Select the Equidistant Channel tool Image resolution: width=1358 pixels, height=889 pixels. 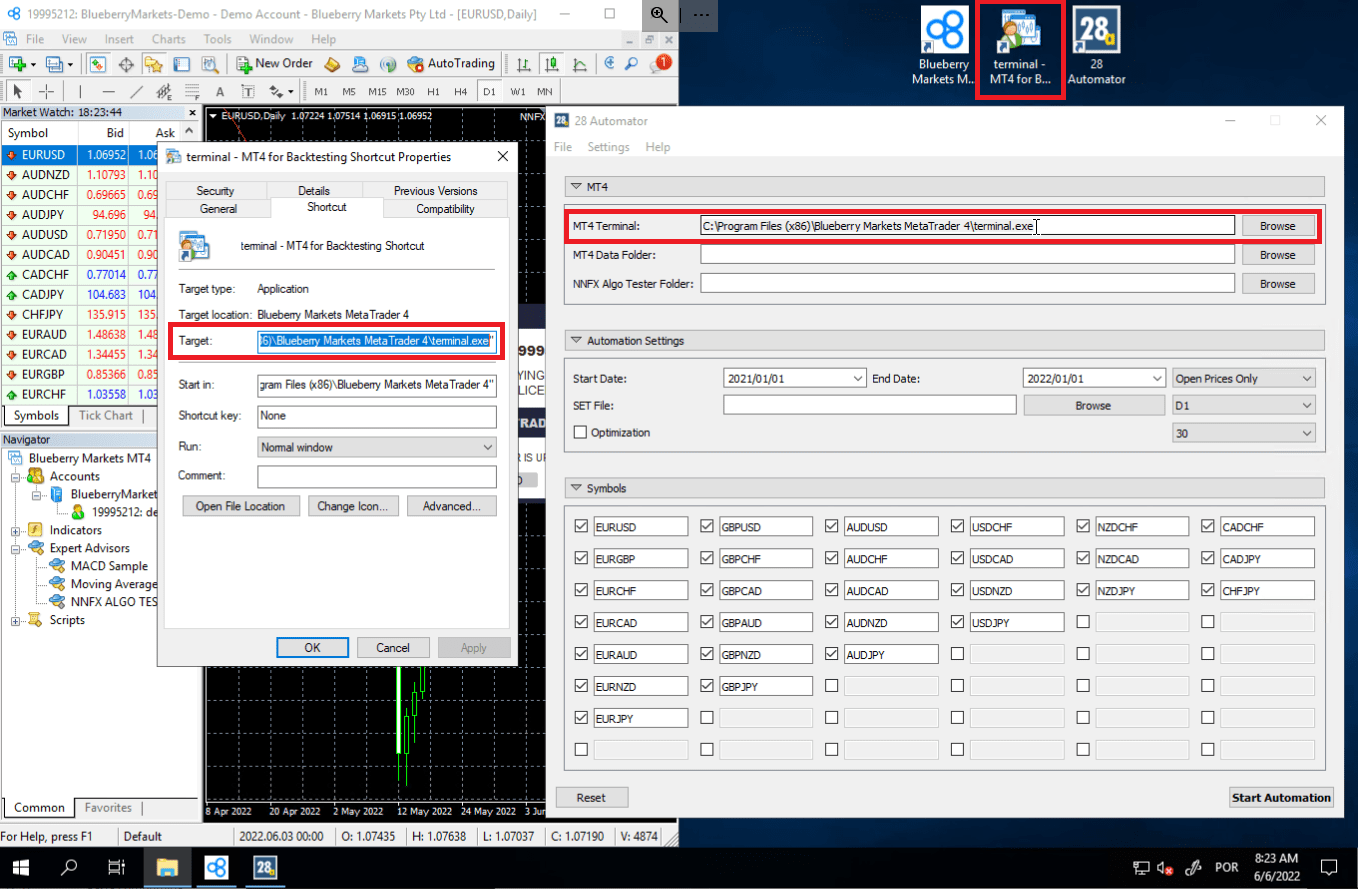click(x=164, y=91)
